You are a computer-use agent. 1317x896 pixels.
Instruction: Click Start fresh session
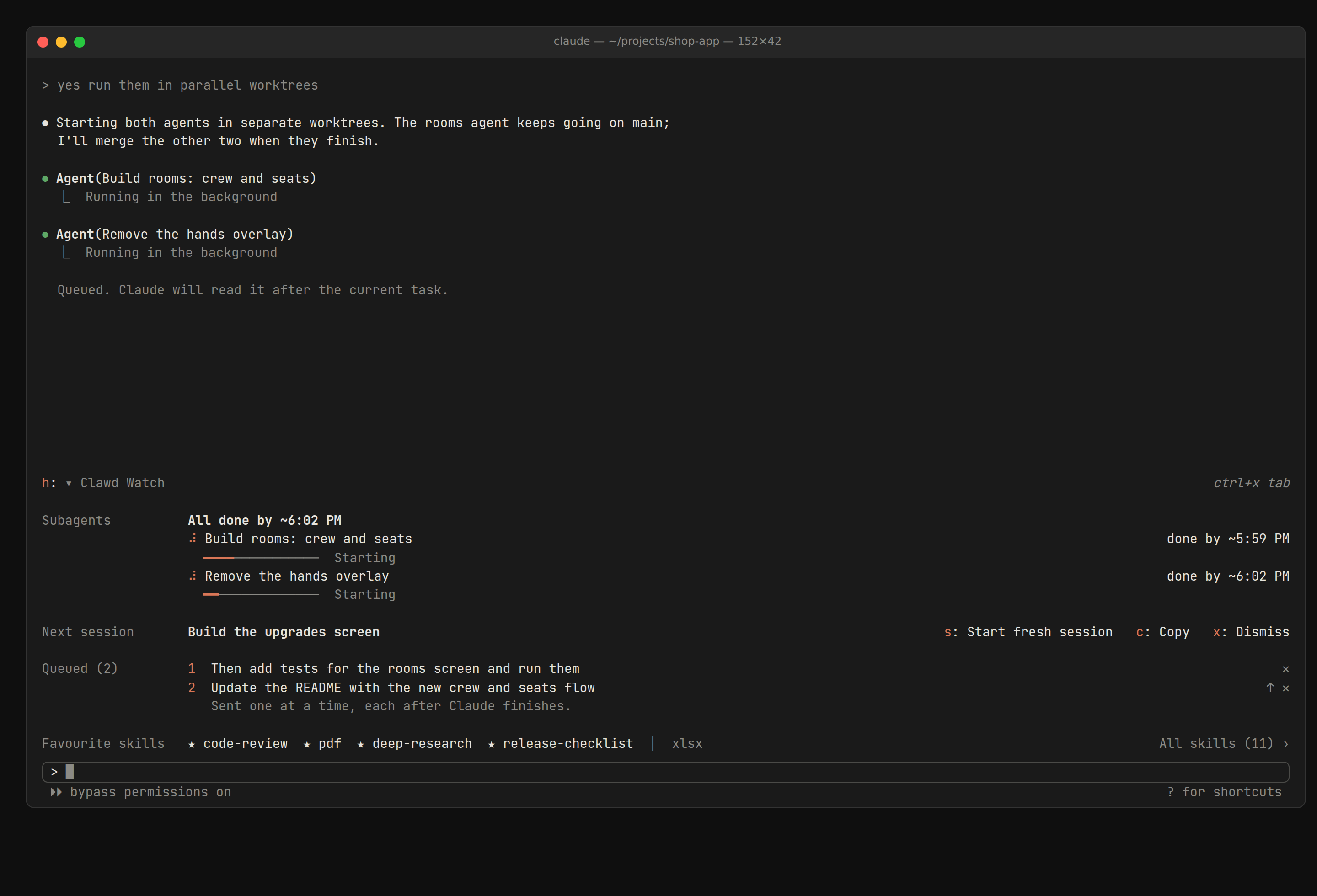[x=1028, y=632]
